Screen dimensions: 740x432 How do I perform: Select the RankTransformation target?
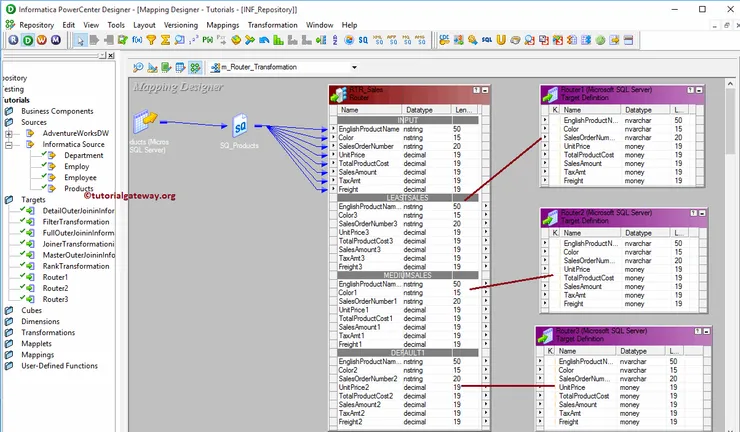click(x=76, y=266)
